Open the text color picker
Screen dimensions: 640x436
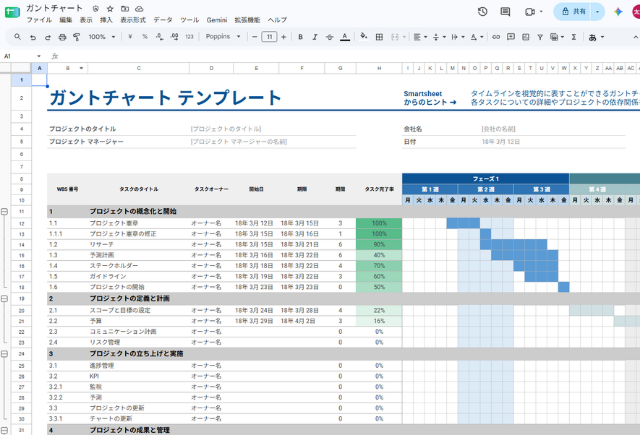click(x=345, y=37)
